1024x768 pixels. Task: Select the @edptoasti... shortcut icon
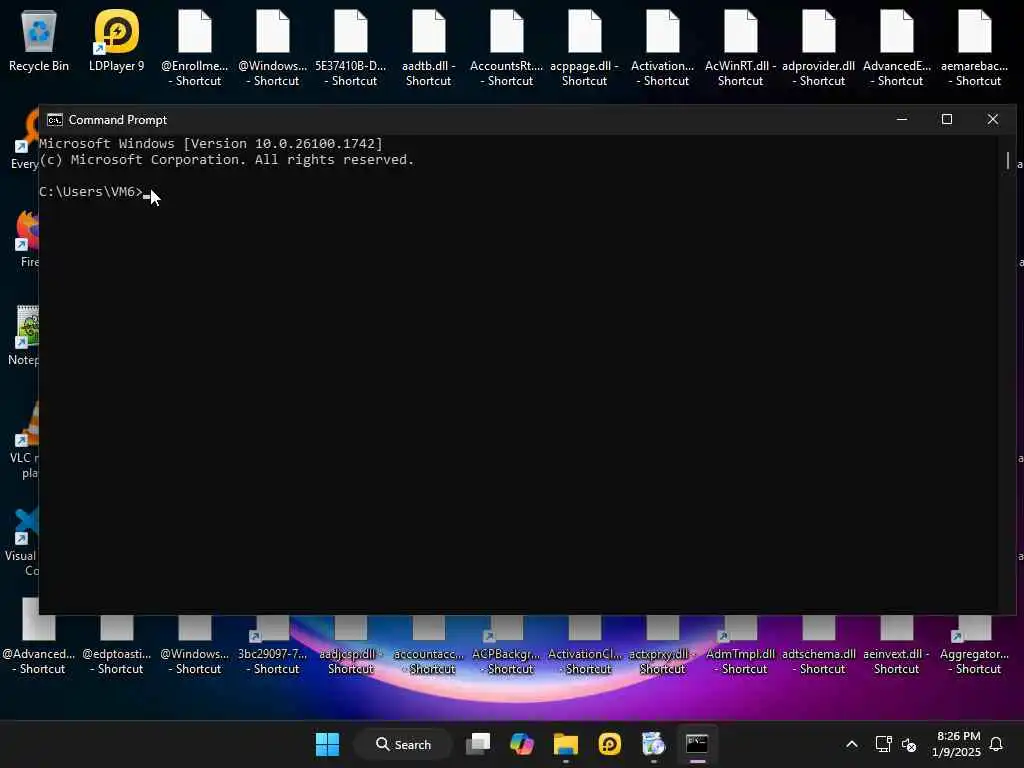click(116, 645)
